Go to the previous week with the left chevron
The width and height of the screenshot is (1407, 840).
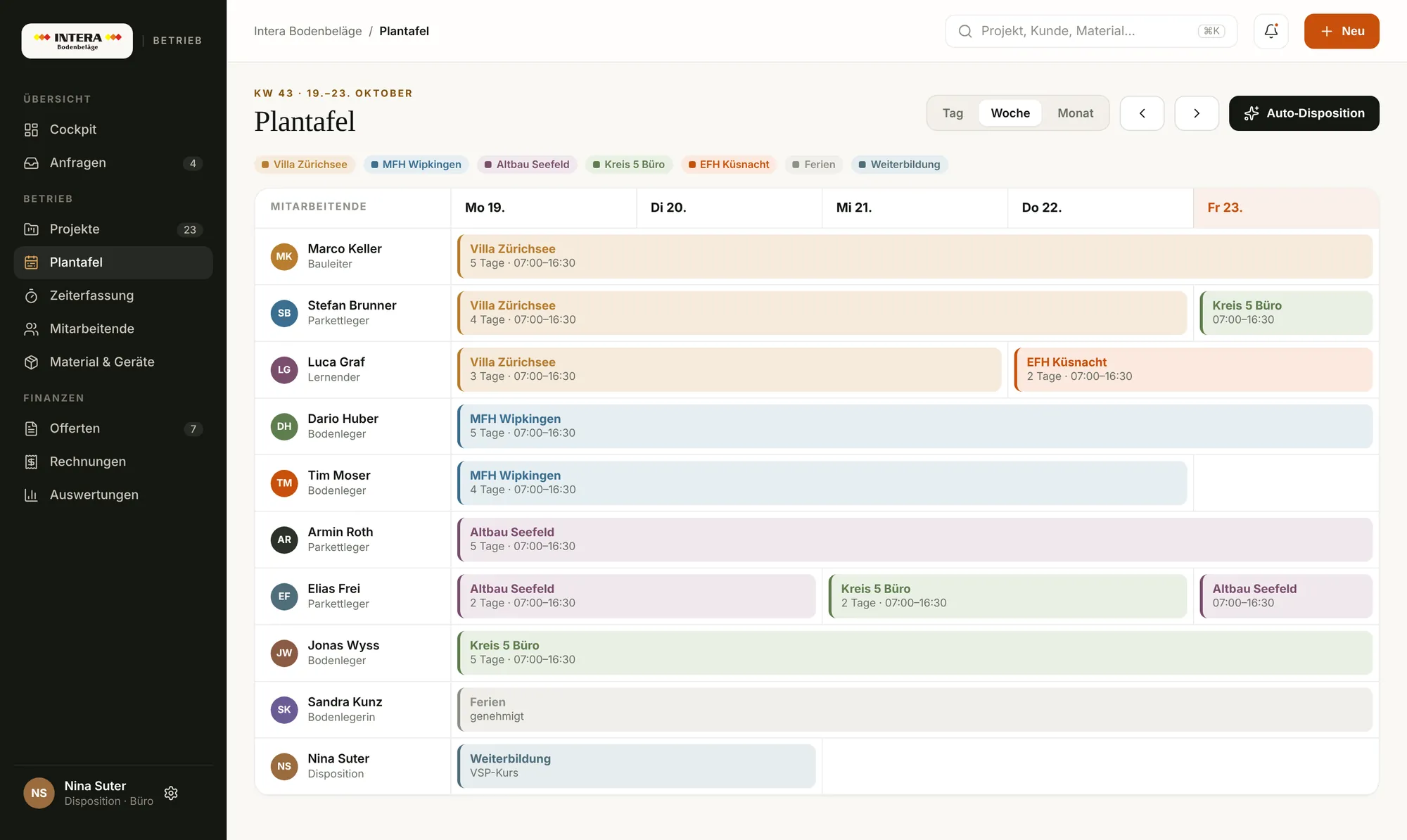coord(1142,113)
